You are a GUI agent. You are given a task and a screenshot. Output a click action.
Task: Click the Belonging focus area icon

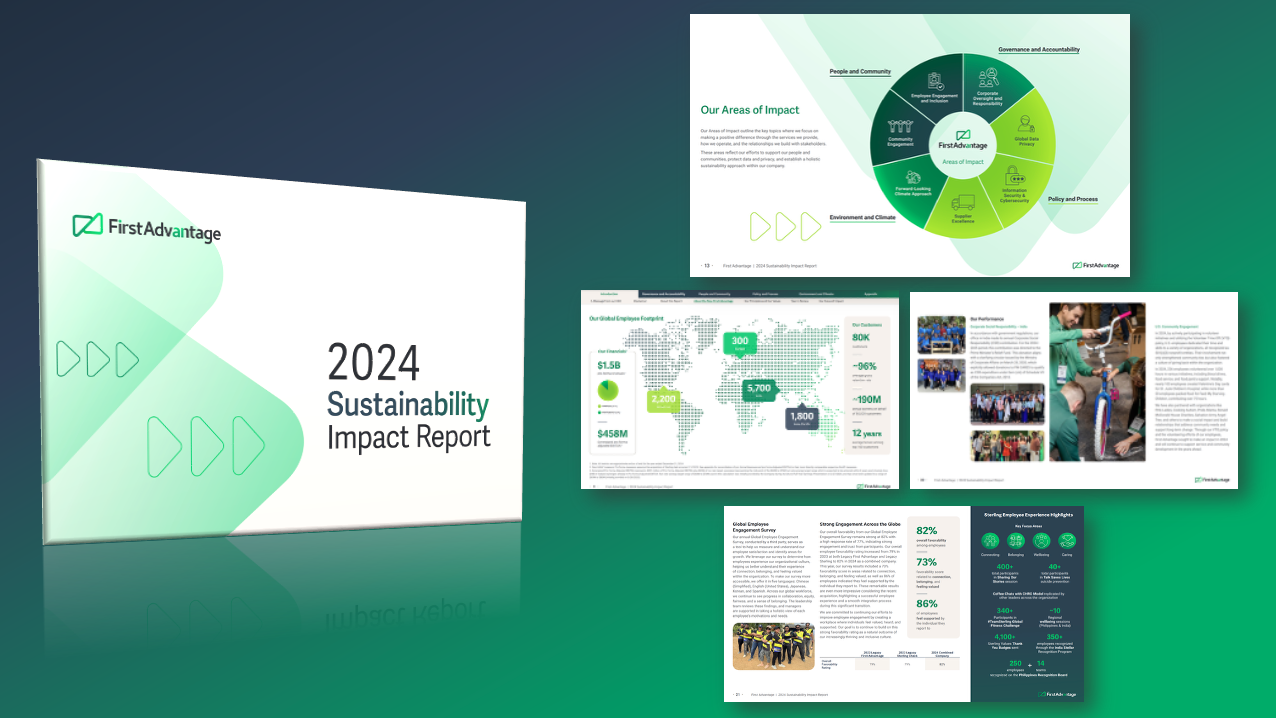pyautogui.click(x=1016, y=540)
